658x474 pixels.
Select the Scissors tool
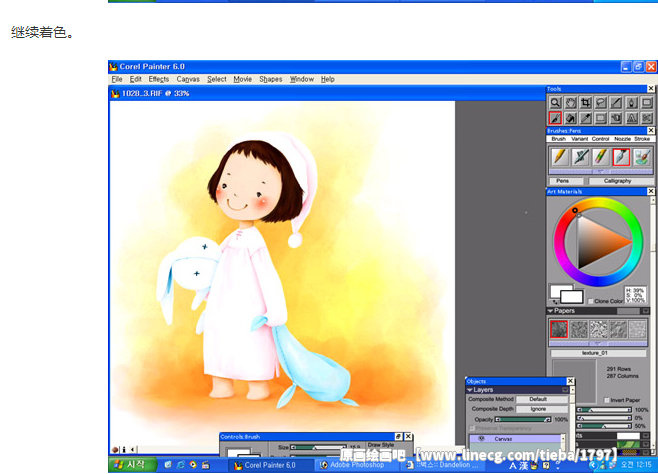(x=647, y=118)
